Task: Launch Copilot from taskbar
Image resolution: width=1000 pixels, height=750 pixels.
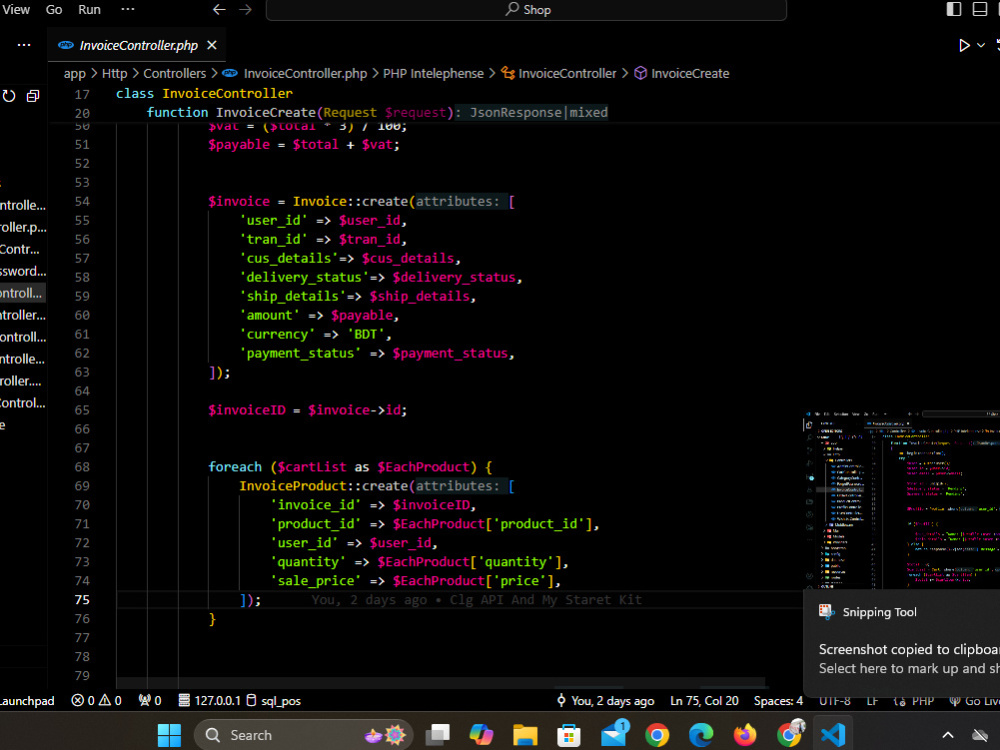Action: tap(482, 735)
